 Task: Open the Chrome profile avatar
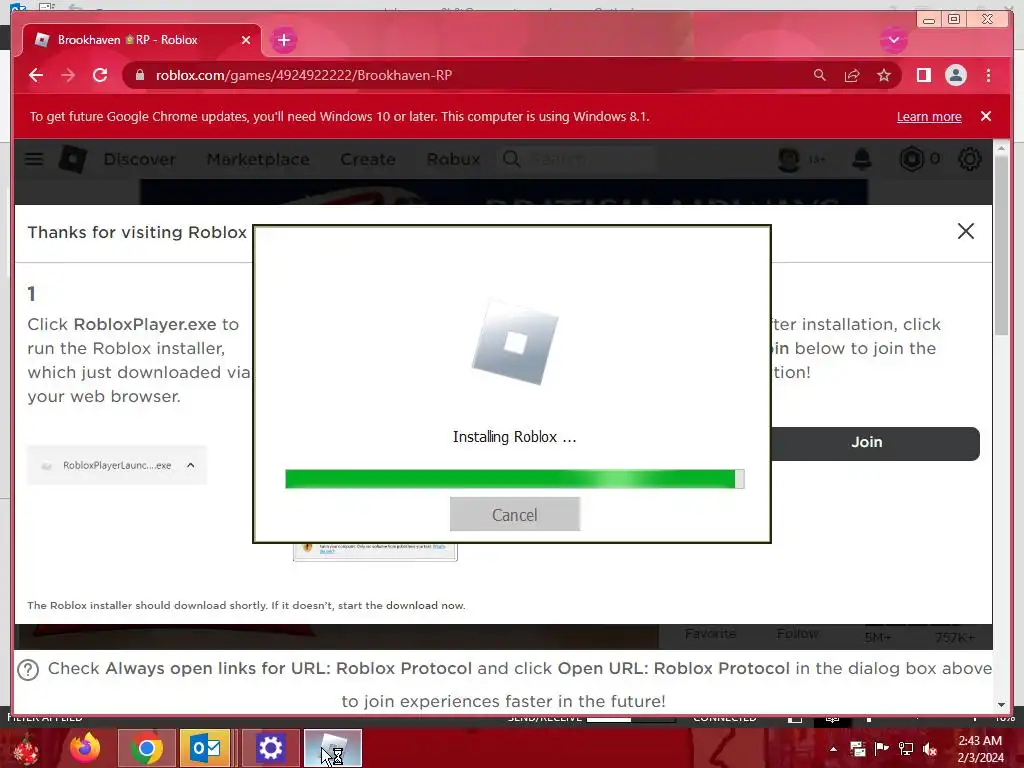click(955, 75)
